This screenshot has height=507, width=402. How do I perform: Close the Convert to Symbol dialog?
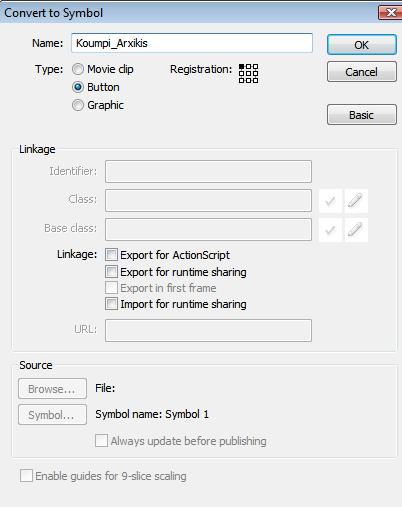click(391, 13)
